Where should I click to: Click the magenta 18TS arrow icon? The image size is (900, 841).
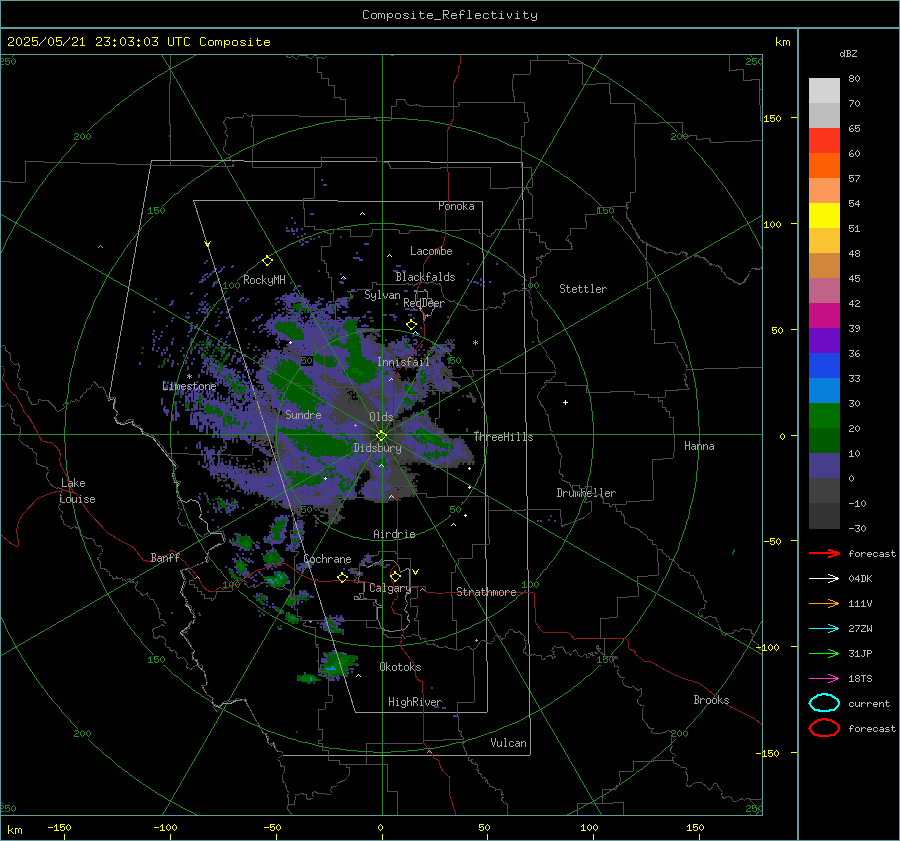click(x=824, y=678)
